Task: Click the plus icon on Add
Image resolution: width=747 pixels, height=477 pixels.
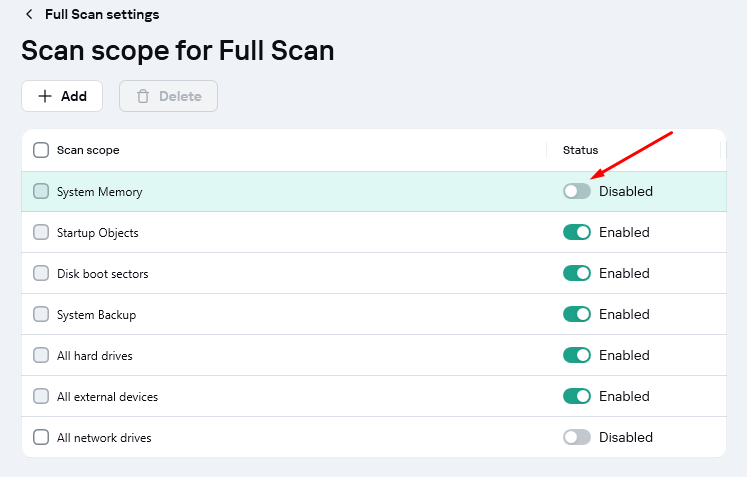Action: click(45, 96)
